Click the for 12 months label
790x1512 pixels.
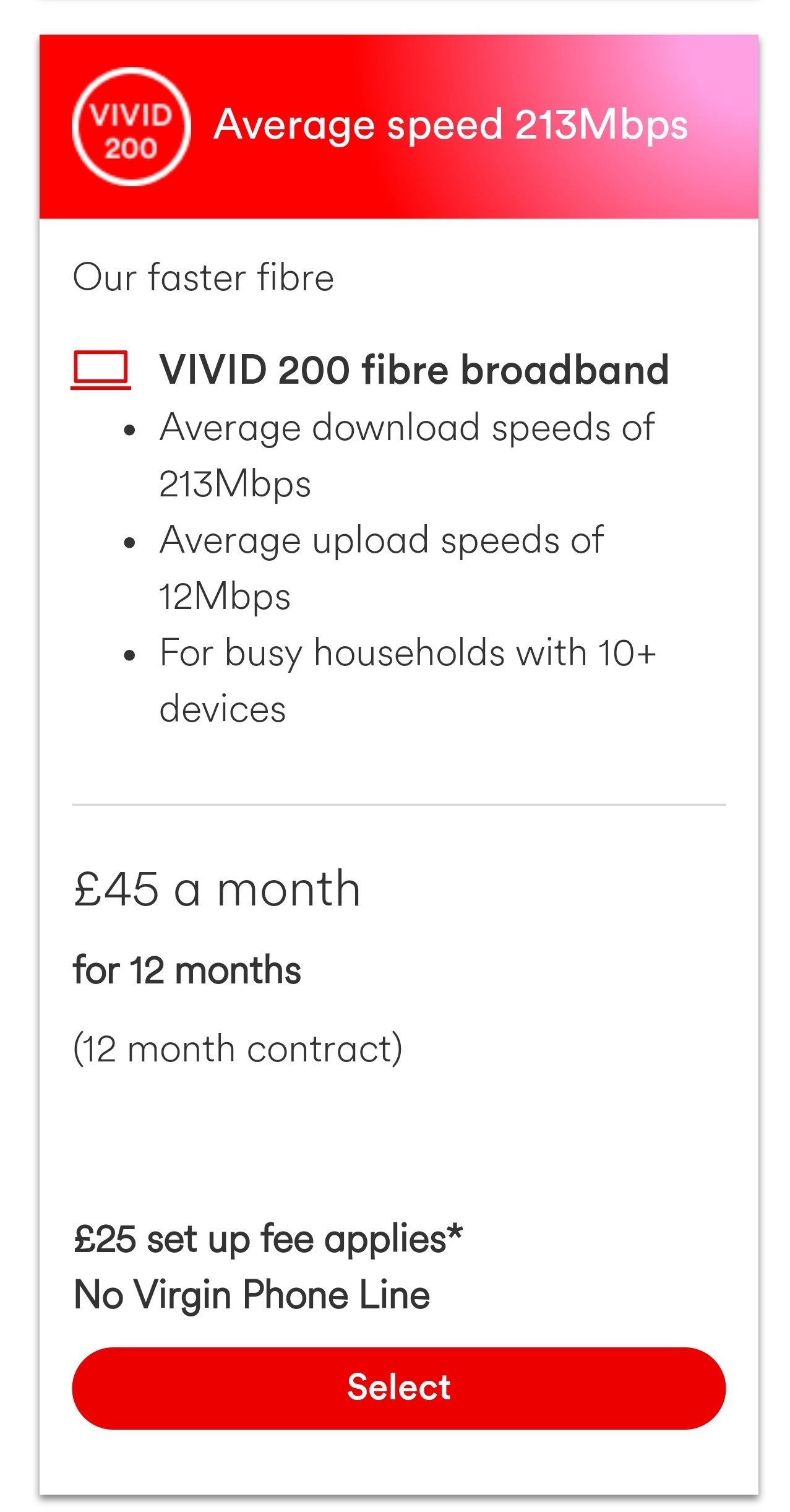[x=187, y=970]
